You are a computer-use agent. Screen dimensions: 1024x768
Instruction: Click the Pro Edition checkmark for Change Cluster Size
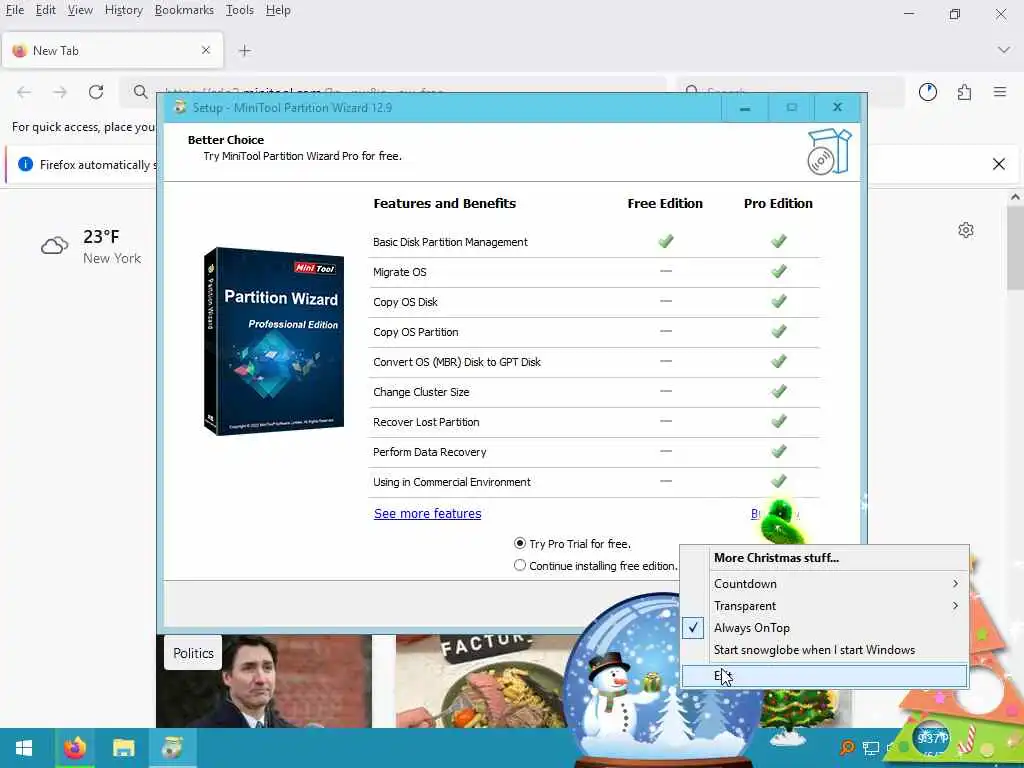[x=778, y=391]
